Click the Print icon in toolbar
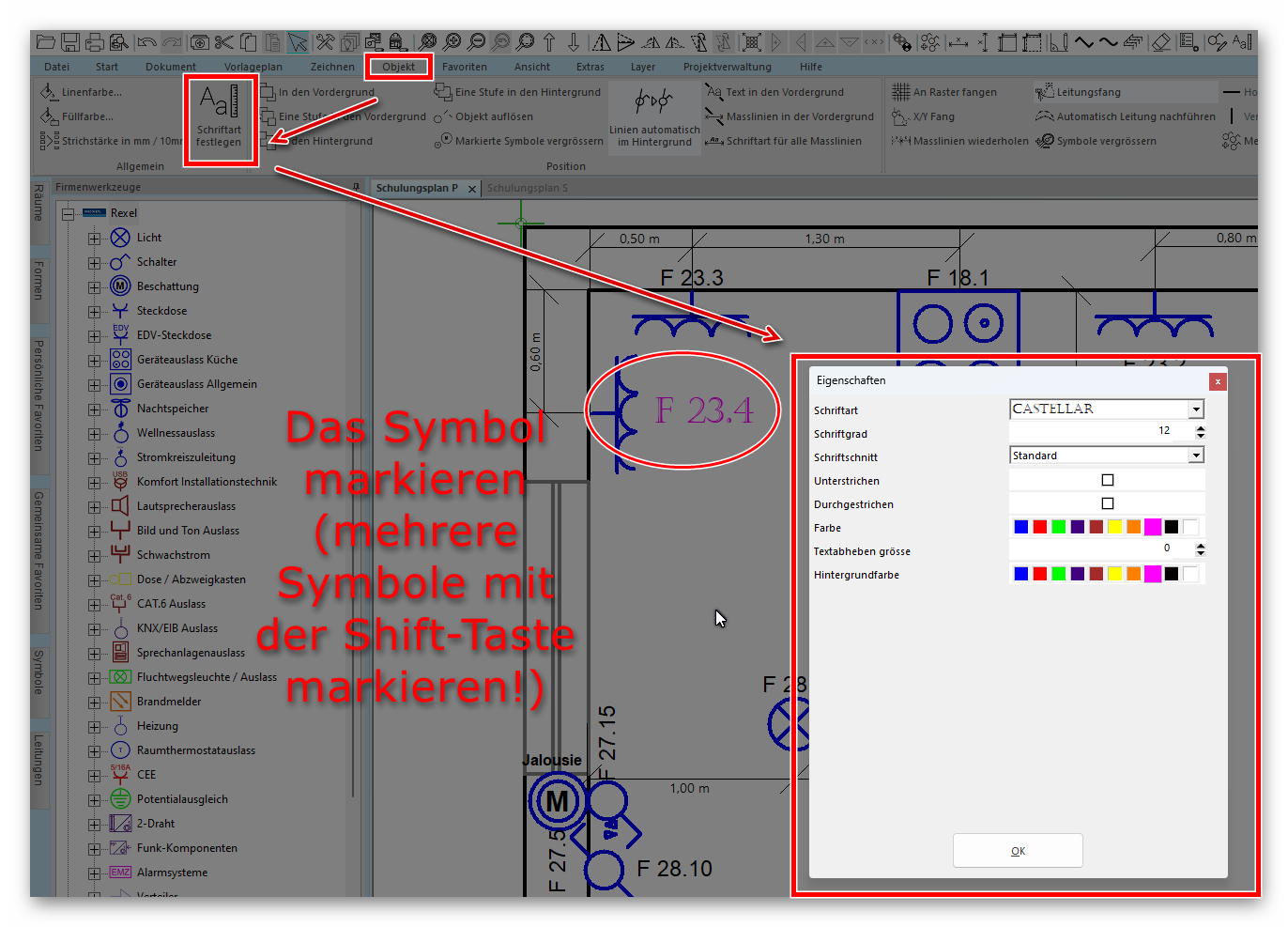 pos(95,42)
